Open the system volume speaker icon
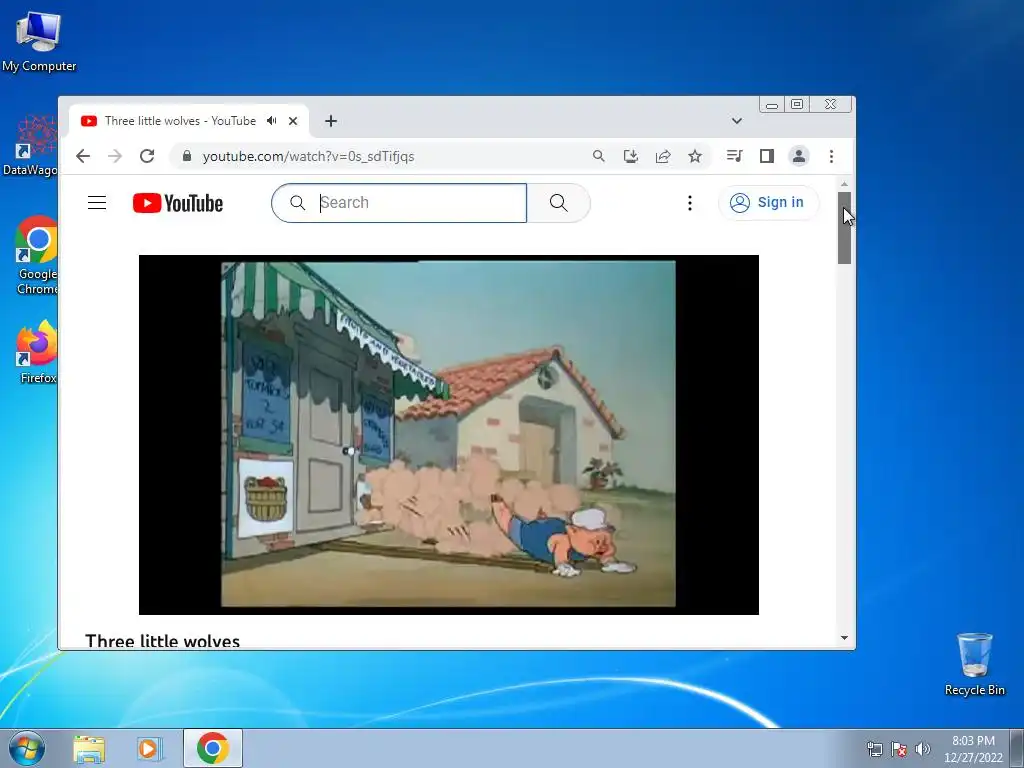This screenshot has height=768, width=1024. click(923, 749)
